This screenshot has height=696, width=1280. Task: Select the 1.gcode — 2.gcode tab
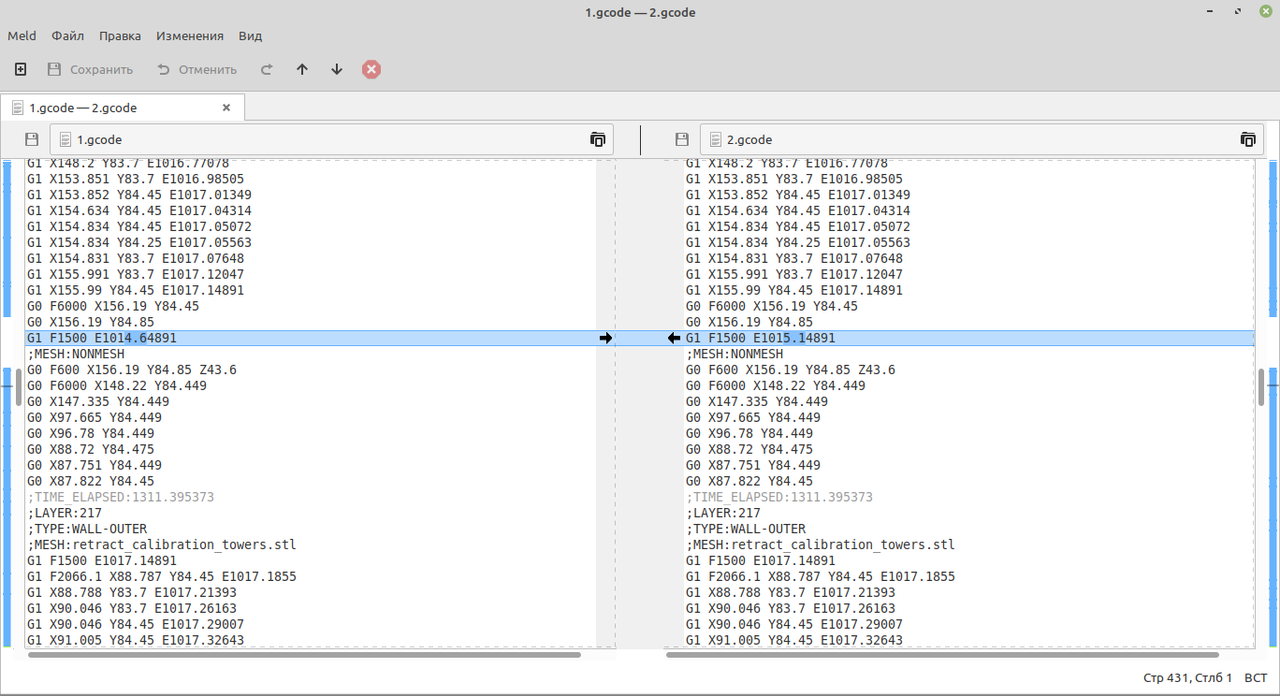pyautogui.click(x=122, y=107)
